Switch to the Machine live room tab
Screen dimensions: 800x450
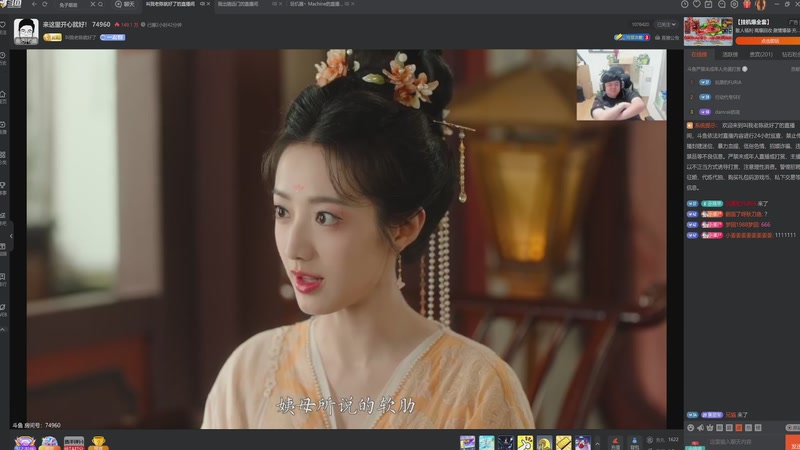coord(315,4)
